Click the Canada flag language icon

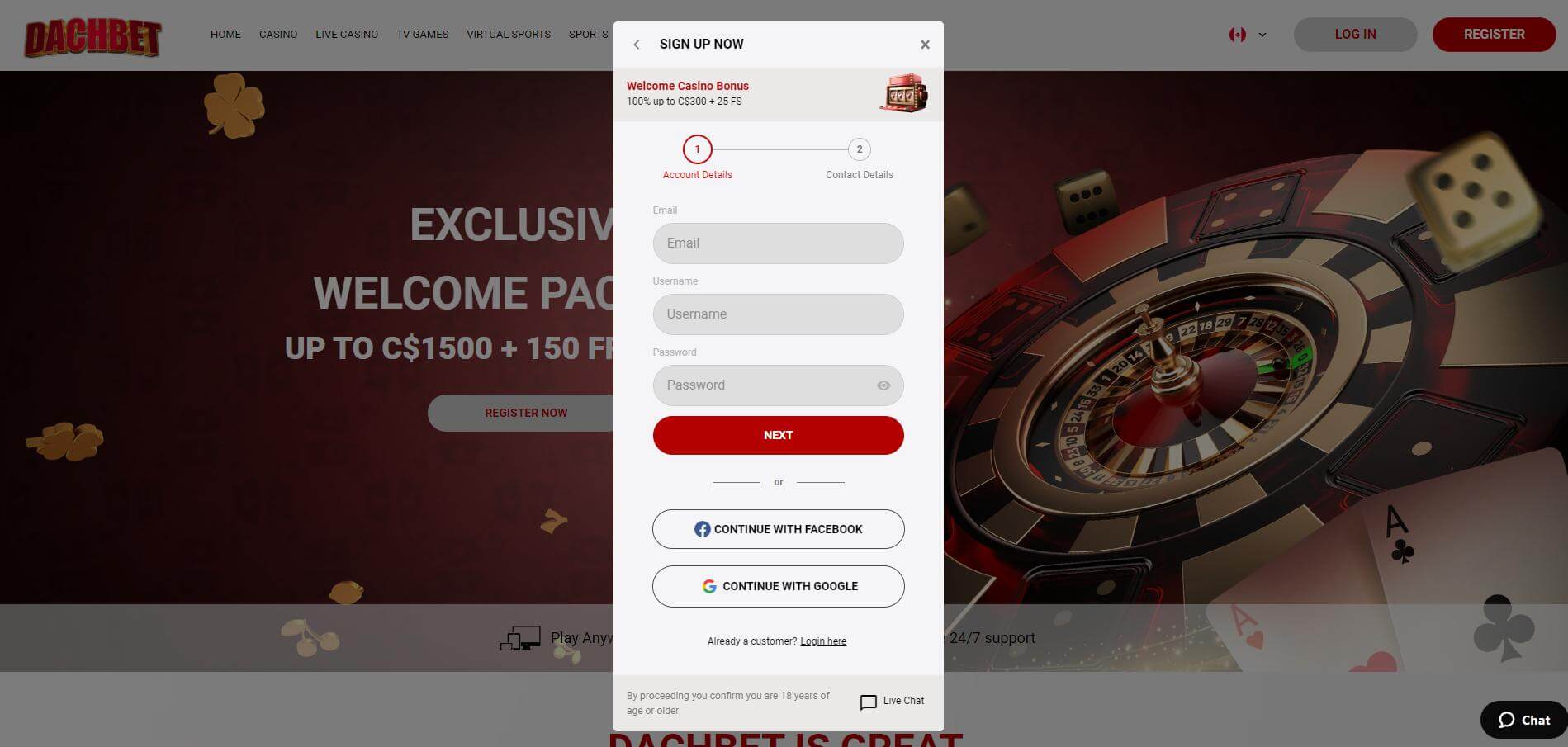tap(1237, 35)
